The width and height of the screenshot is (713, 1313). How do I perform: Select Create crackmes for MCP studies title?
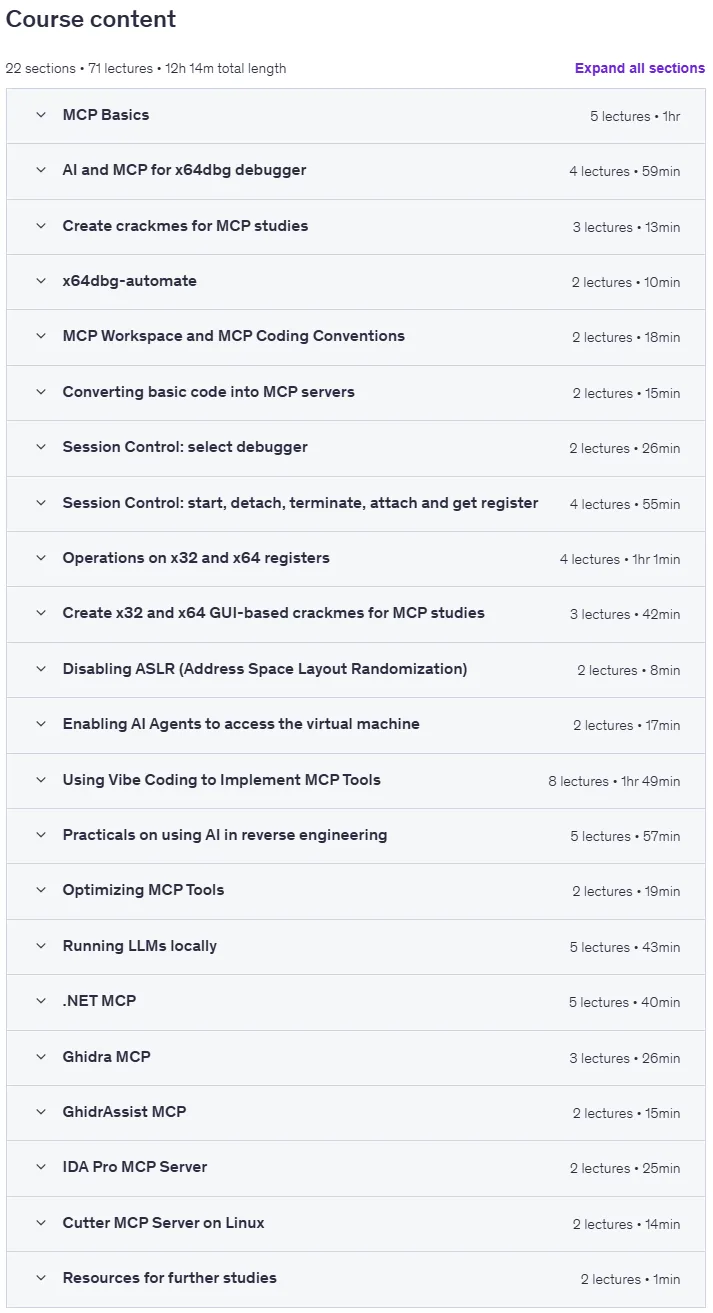[x=185, y=226]
